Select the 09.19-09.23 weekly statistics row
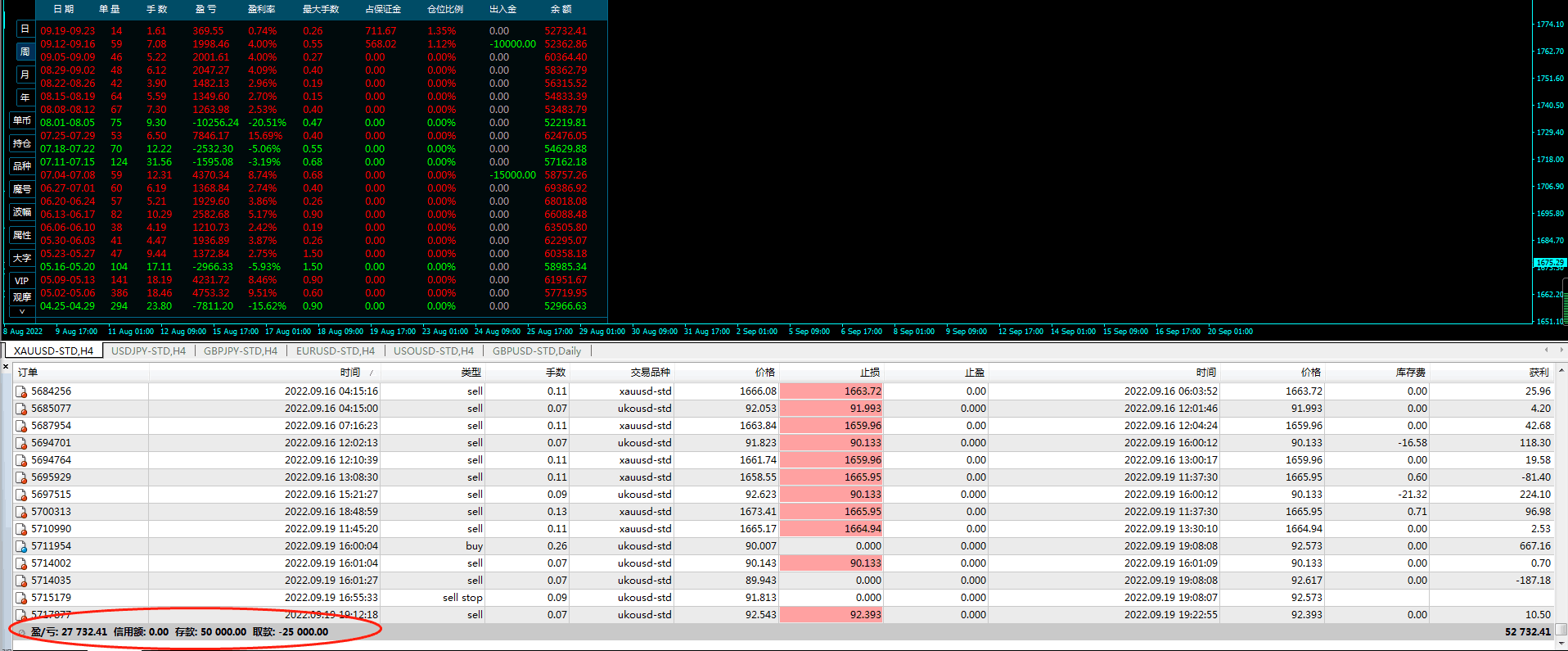1568x651 pixels. pyautogui.click(x=322, y=31)
